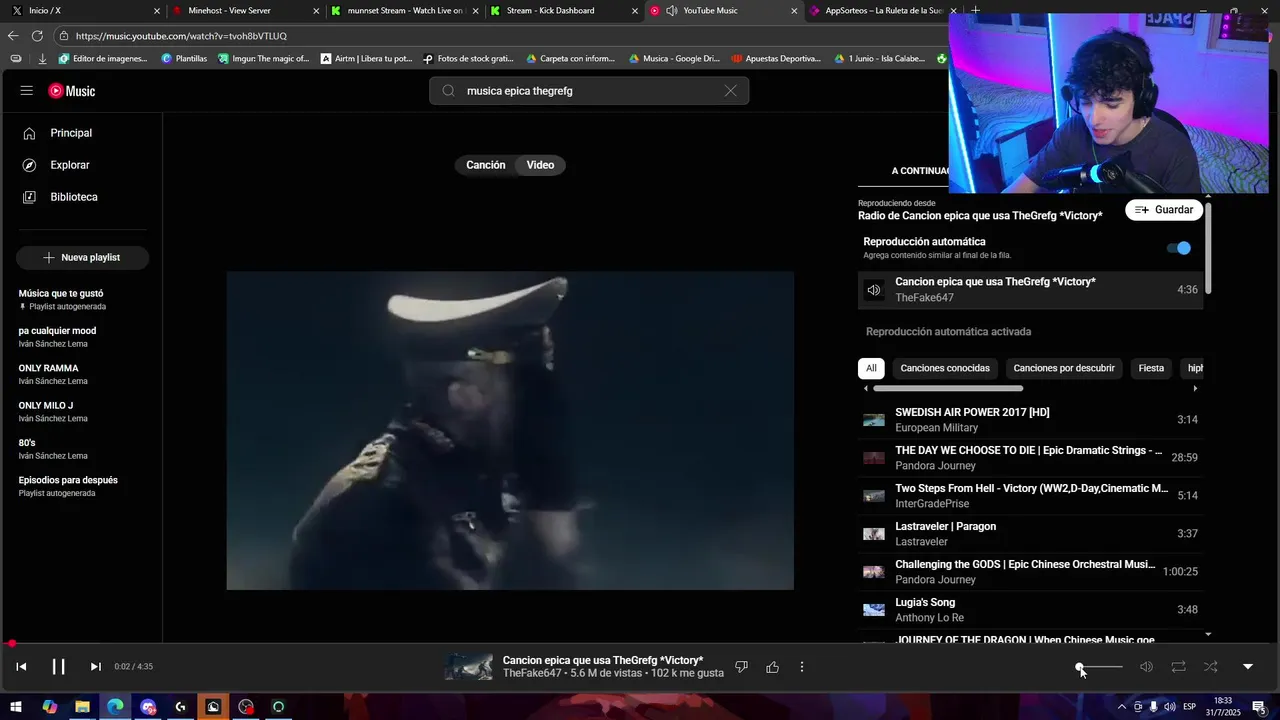Filter by Fiesta chip
Image resolution: width=1280 pixels, height=720 pixels.
(1151, 368)
